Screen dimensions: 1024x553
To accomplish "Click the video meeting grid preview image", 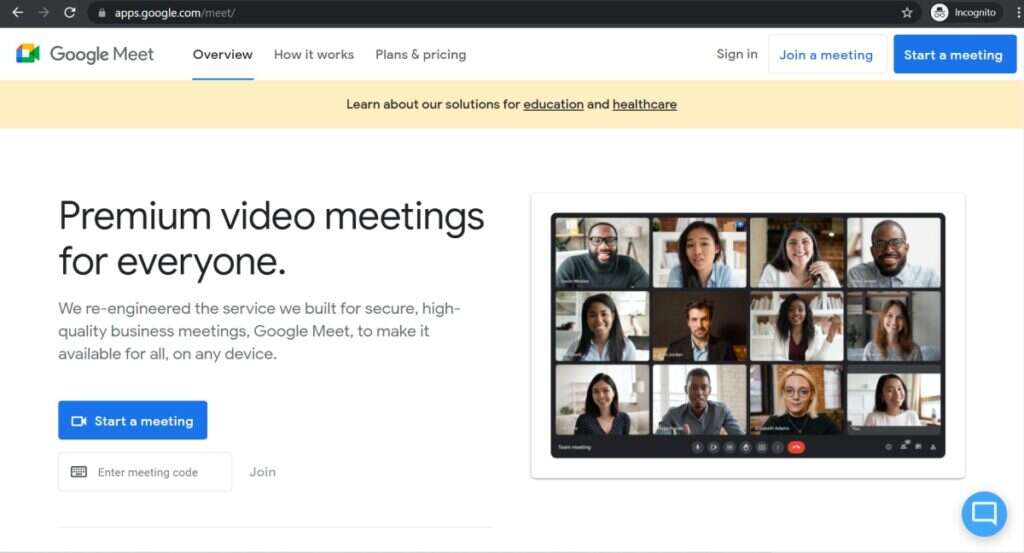I will (748, 335).
